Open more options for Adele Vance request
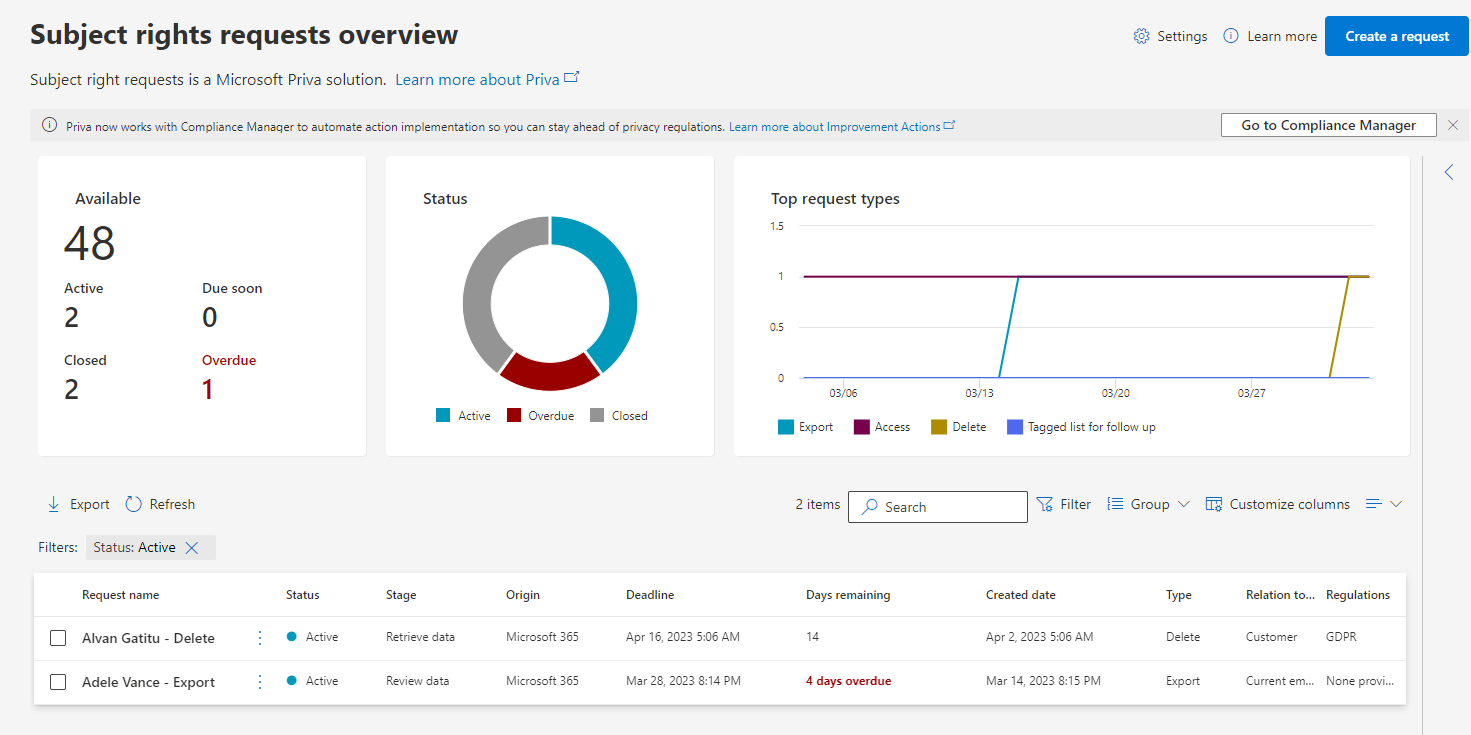 260,682
